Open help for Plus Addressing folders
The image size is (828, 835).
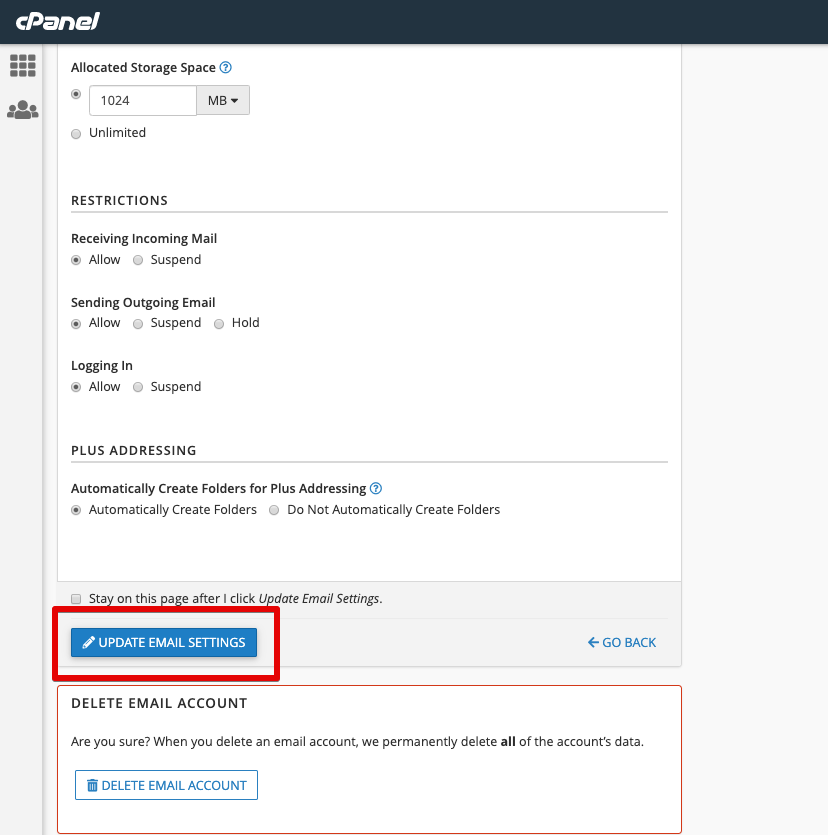[x=375, y=488]
